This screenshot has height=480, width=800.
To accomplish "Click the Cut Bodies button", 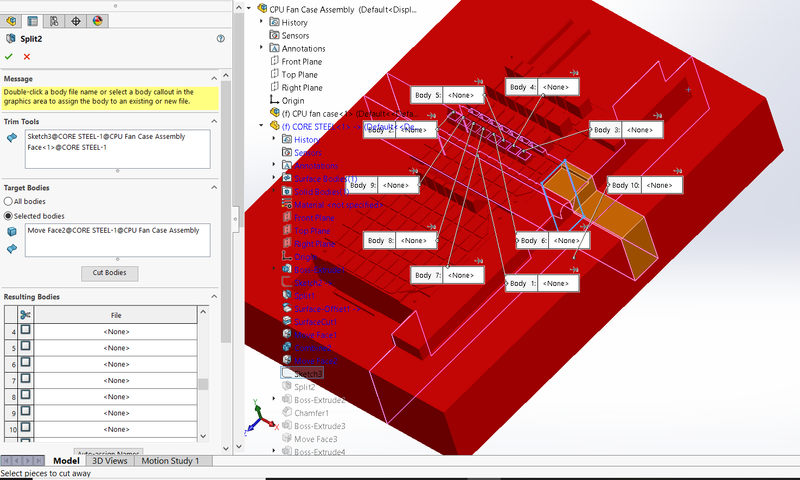I will (109, 273).
